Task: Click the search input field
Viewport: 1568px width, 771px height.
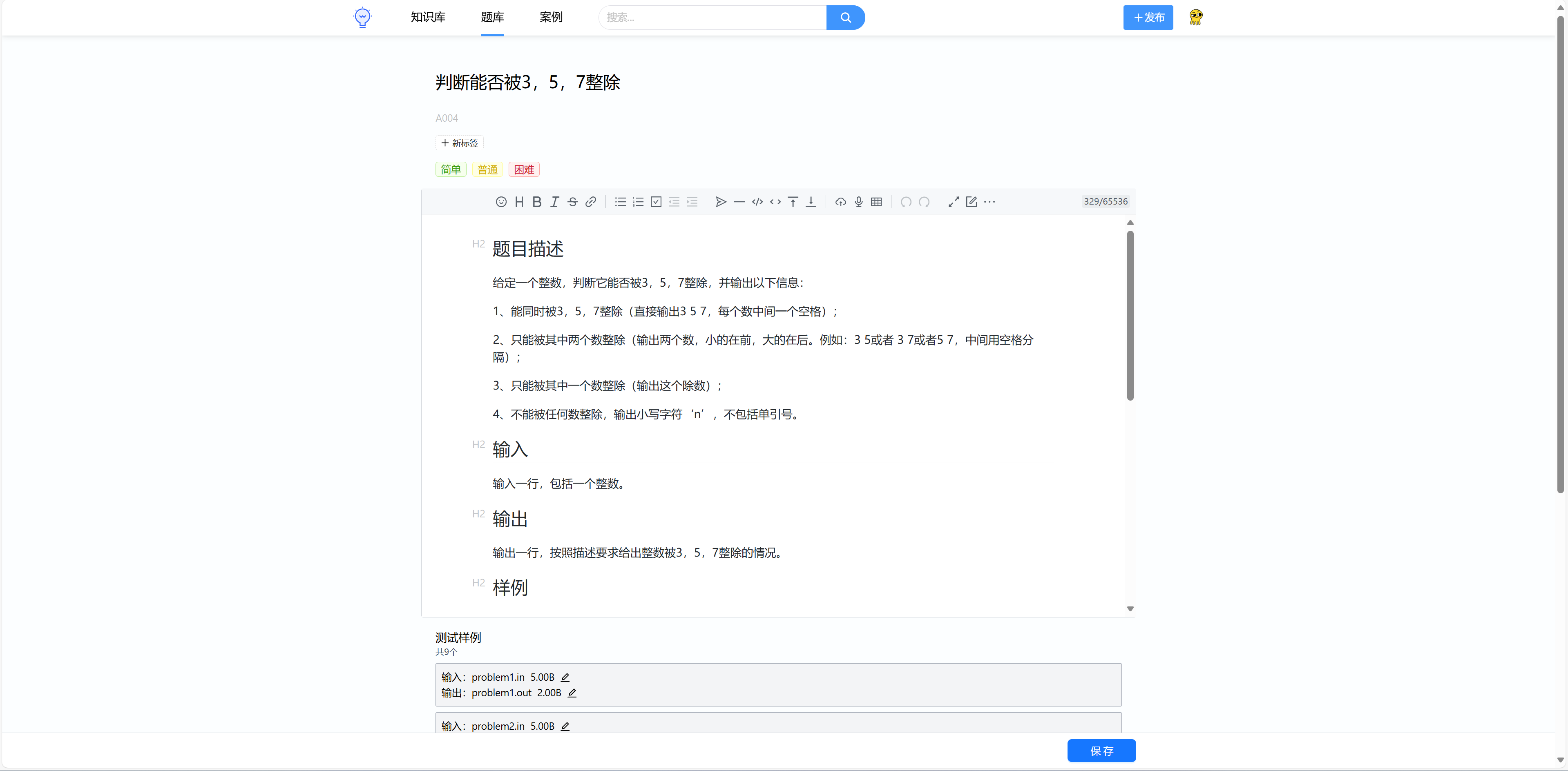Action: 712,17
